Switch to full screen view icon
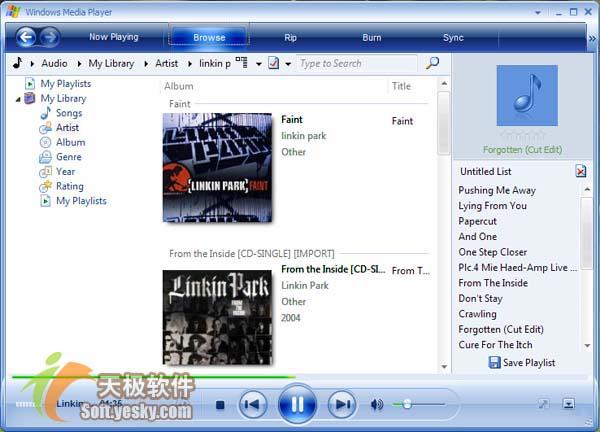The width and height of the screenshot is (600, 432). point(543,403)
